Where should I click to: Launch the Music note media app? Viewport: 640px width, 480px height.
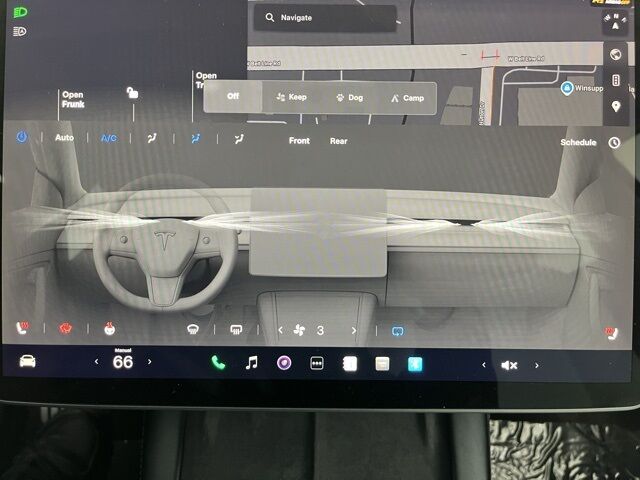251,362
